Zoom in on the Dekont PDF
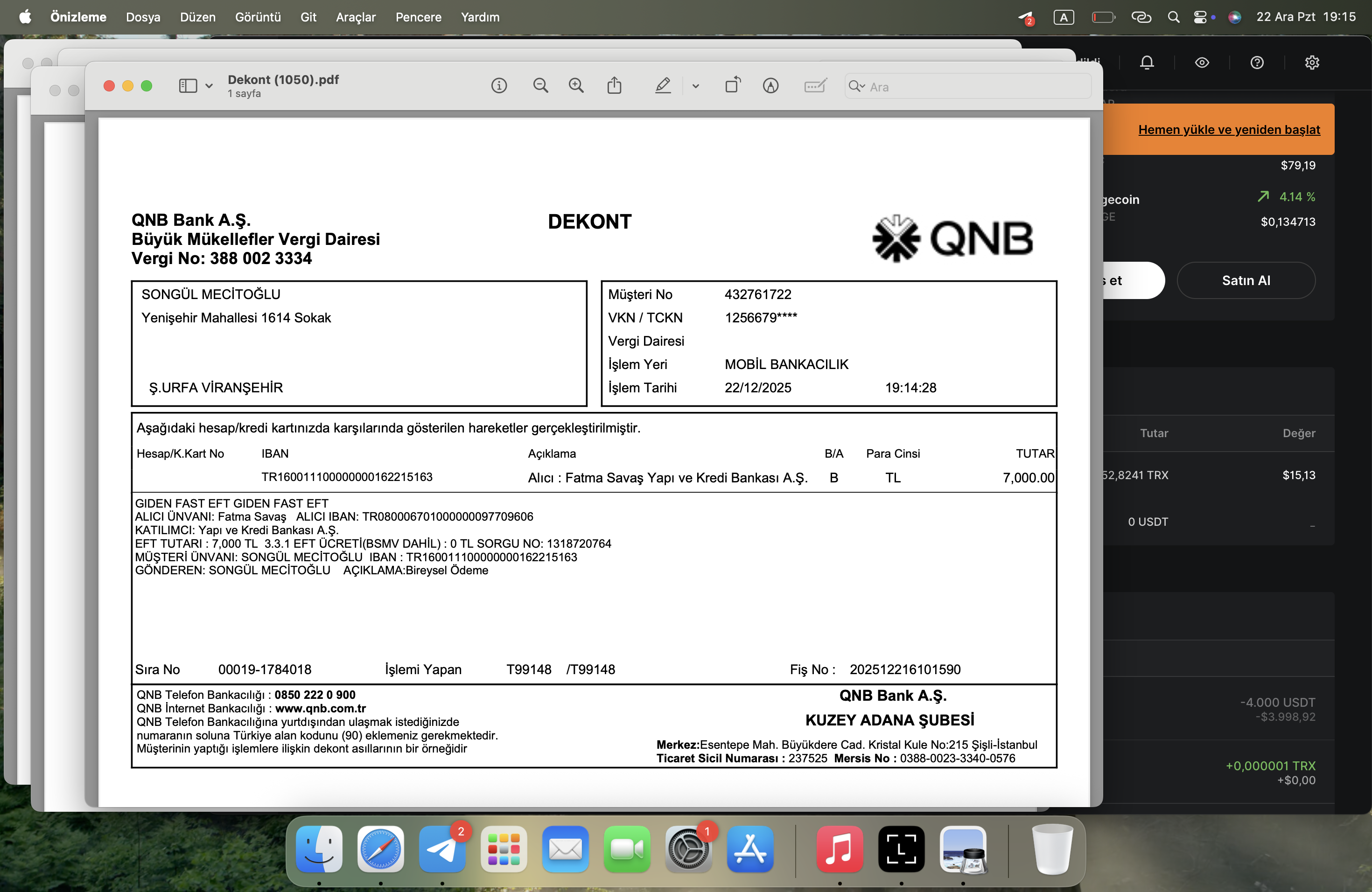This screenshot has width=1372, height=892. [x=576, y=86]
